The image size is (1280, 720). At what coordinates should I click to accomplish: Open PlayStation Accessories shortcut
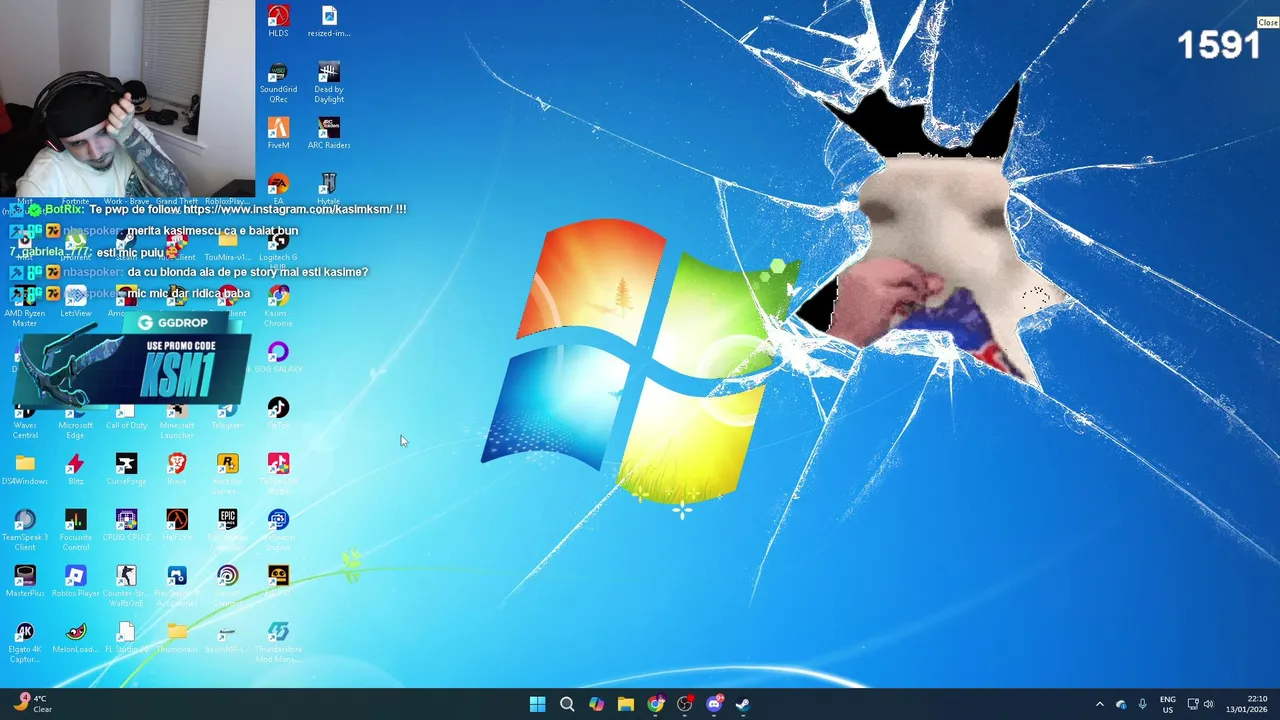click(x=177, y=583)
